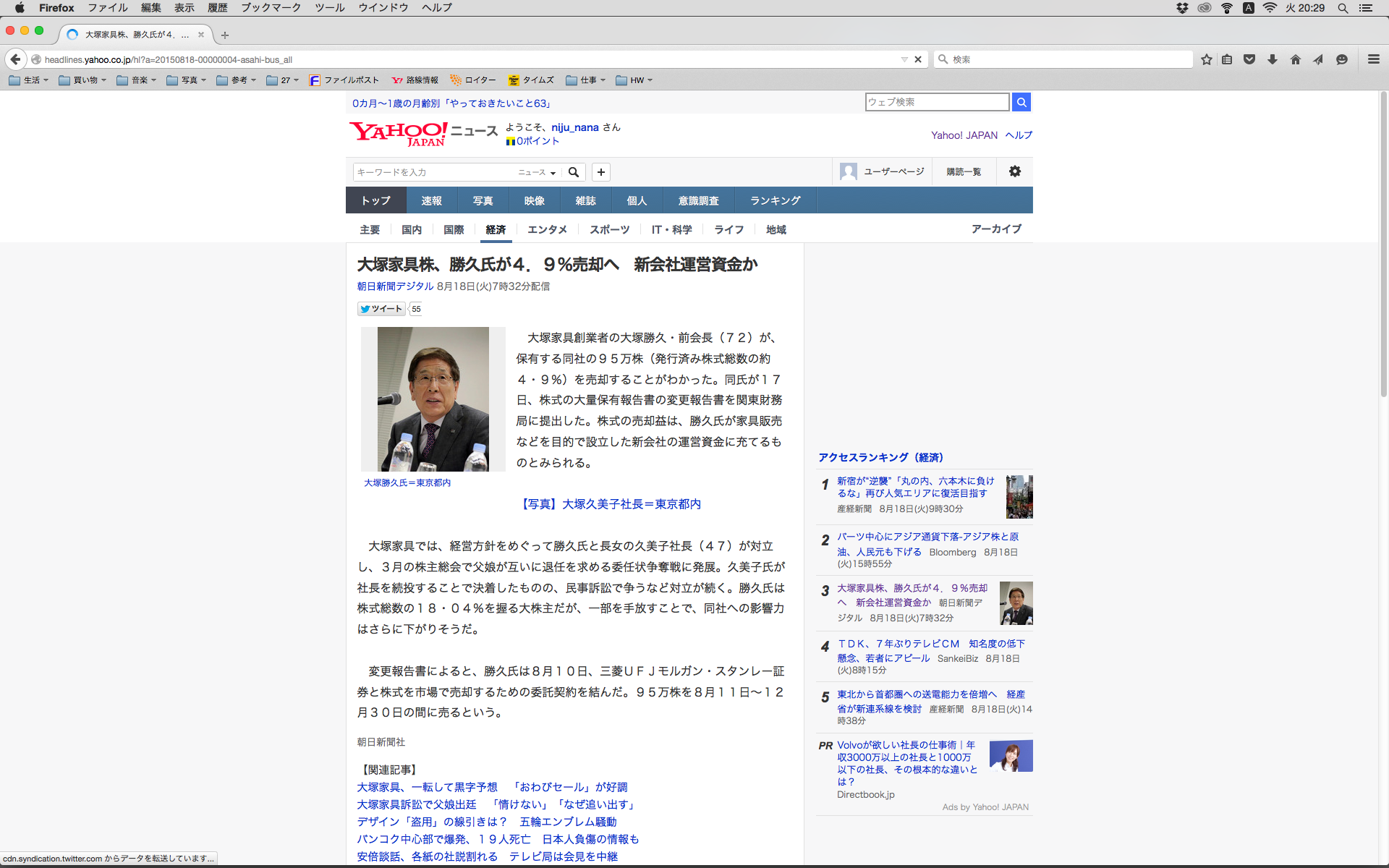Select the スポーツ category tab
1389x868 pixels.
[609, 229]
